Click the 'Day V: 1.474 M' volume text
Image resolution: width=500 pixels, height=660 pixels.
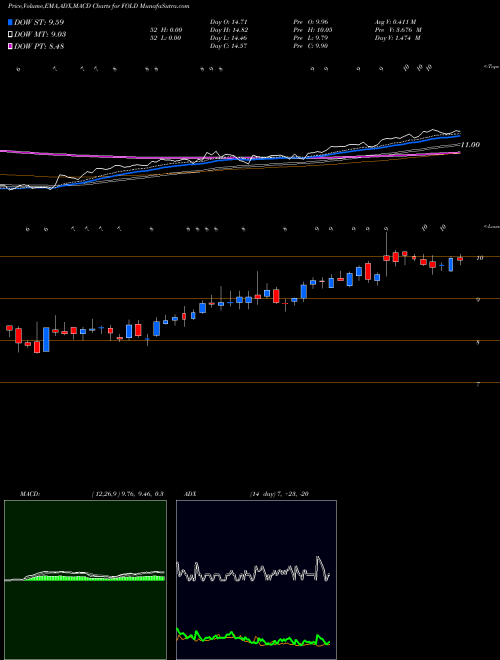[x=397, y=38]
